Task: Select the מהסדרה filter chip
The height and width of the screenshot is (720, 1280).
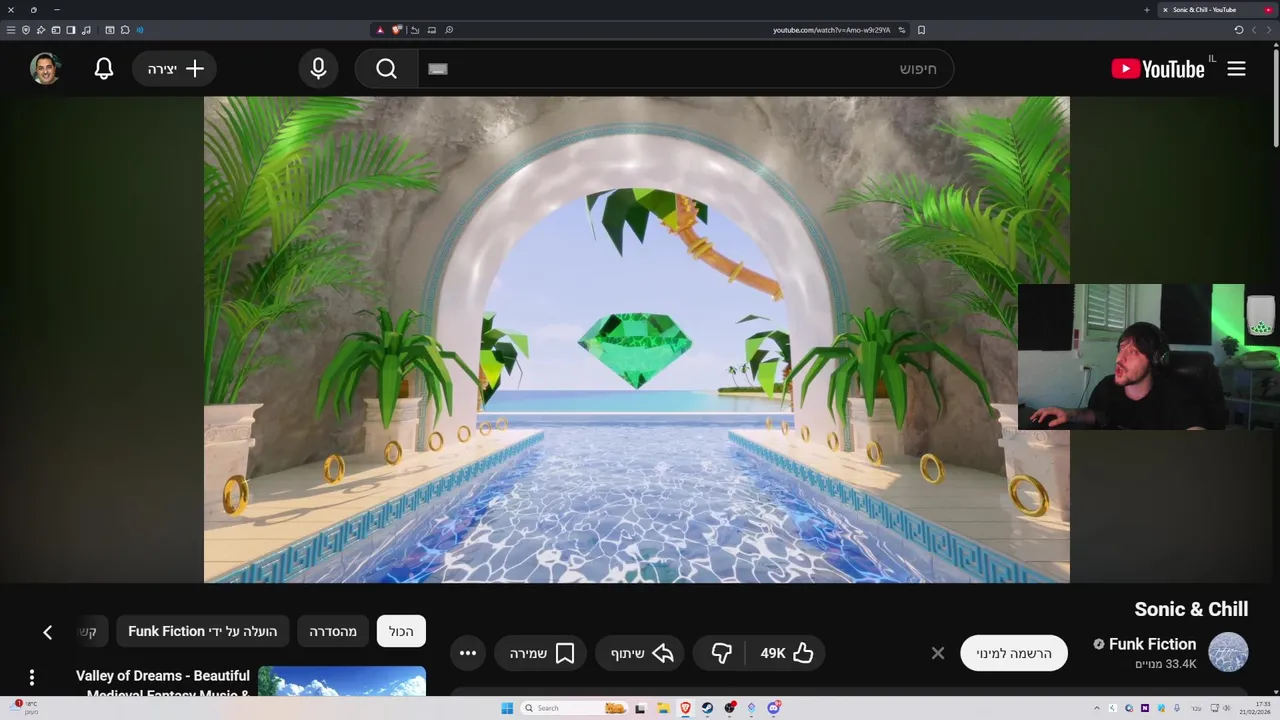Action: point(333,631)
